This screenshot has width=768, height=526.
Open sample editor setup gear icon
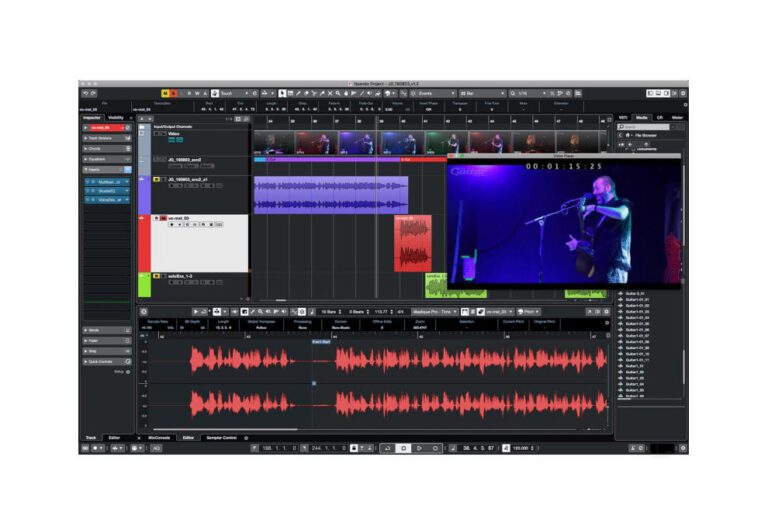point(606,311)
